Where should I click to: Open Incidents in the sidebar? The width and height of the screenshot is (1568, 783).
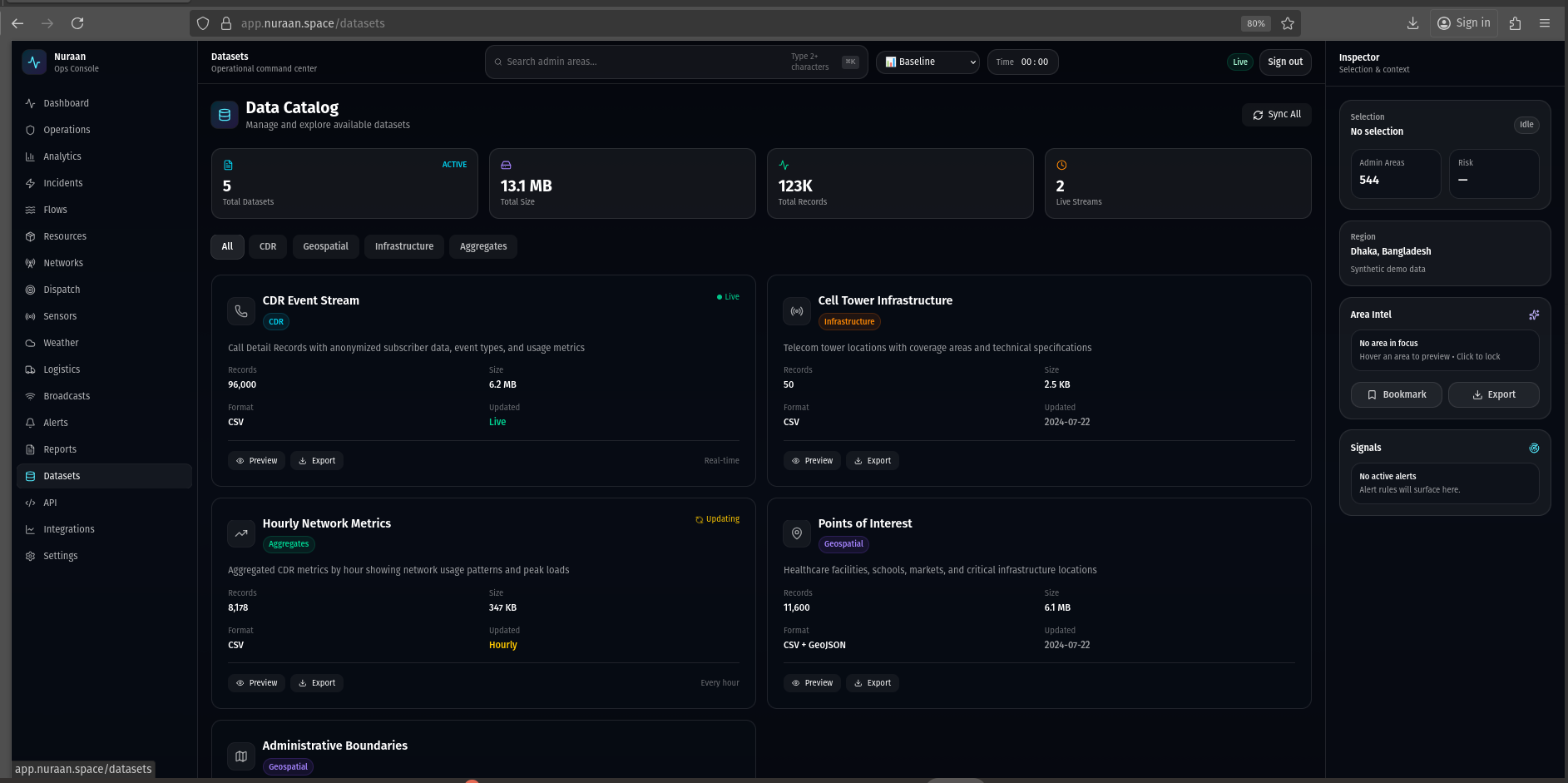click(63, 183)
